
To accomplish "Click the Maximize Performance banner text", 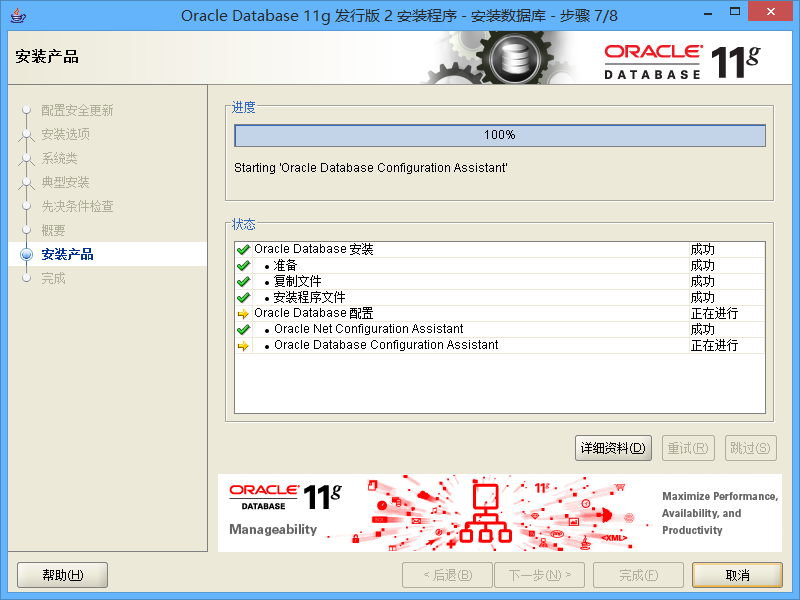I will click(720, 513).
